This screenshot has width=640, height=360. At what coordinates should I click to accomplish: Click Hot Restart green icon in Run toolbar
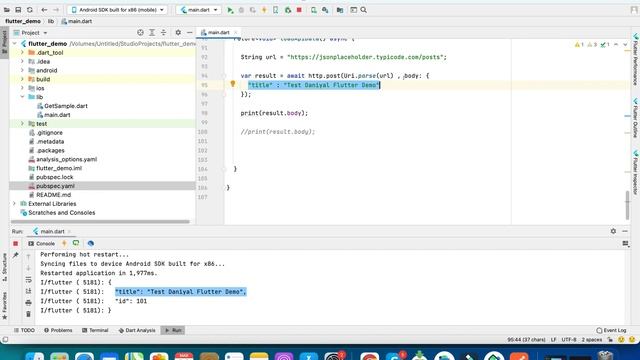76,243
